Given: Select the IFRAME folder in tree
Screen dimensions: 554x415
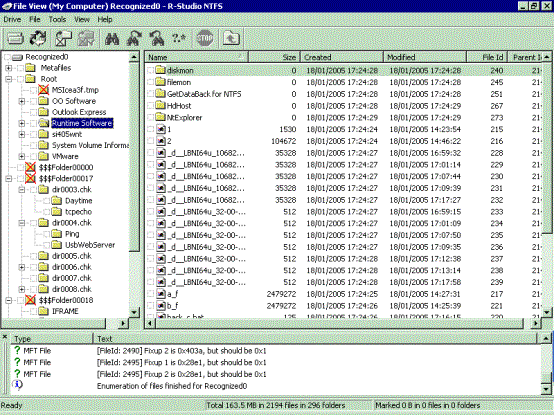Looking at the screenshot, I should tap(65, 311).
